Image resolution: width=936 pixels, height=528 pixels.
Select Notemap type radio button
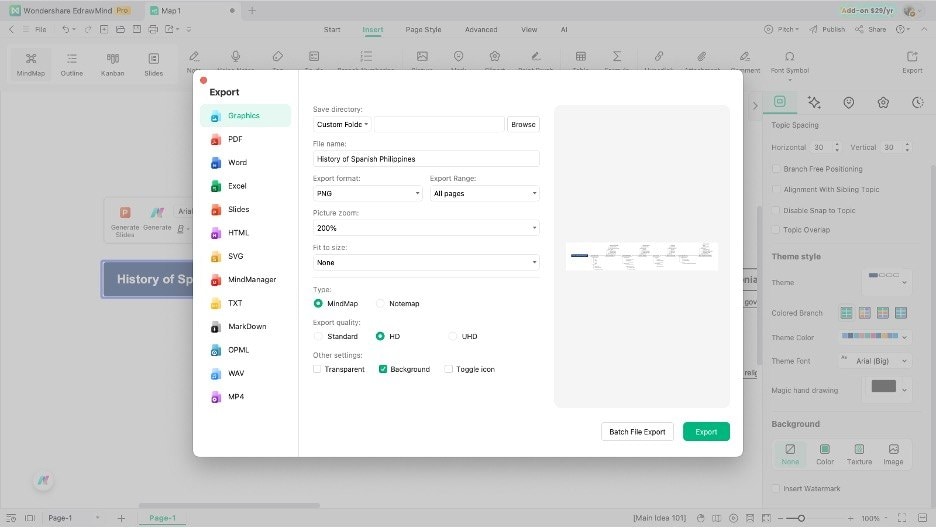coord(380,304)
